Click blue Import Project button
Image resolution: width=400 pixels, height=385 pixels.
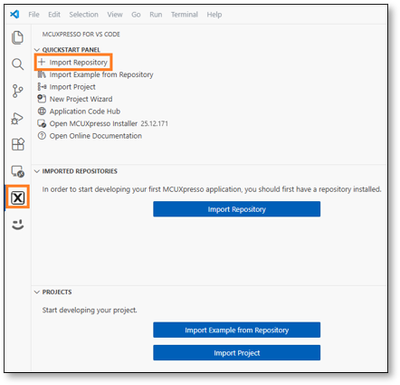point(237,353)
